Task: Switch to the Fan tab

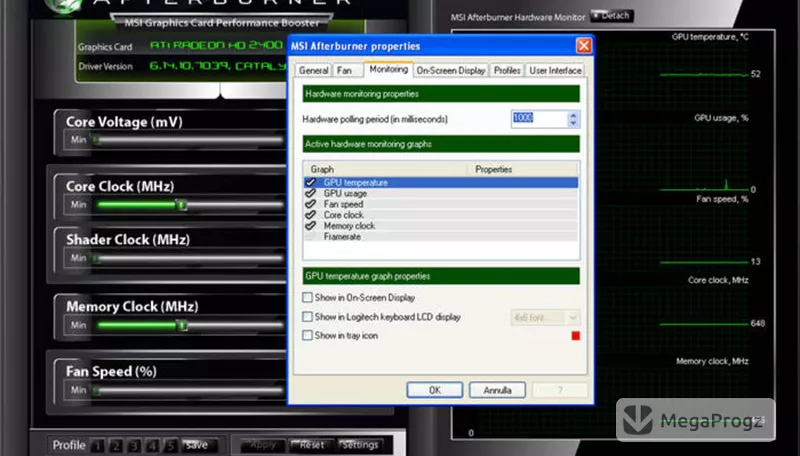Action: tap(344, 70)
